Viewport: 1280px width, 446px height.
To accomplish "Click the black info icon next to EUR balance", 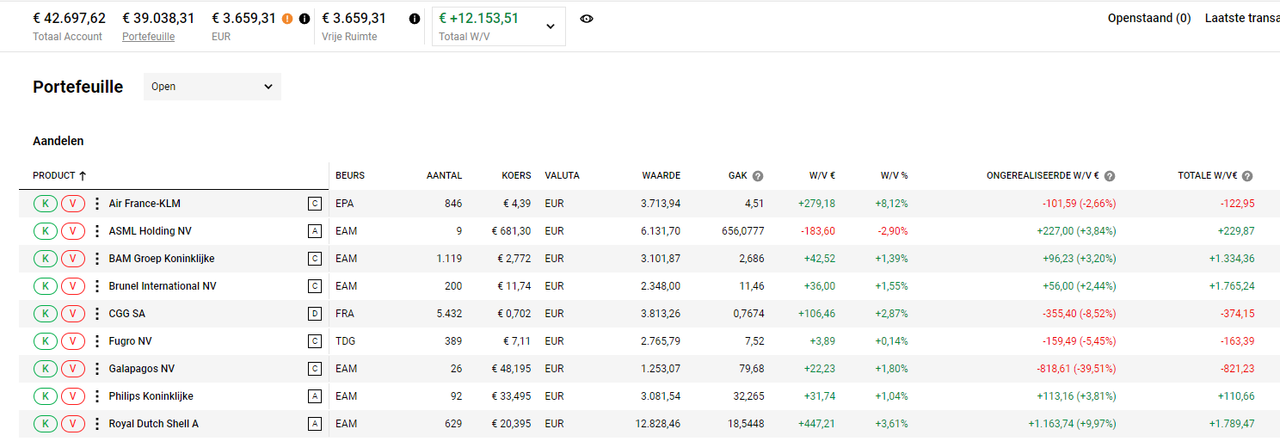I will pyautogui.click(x=304, y=19).
